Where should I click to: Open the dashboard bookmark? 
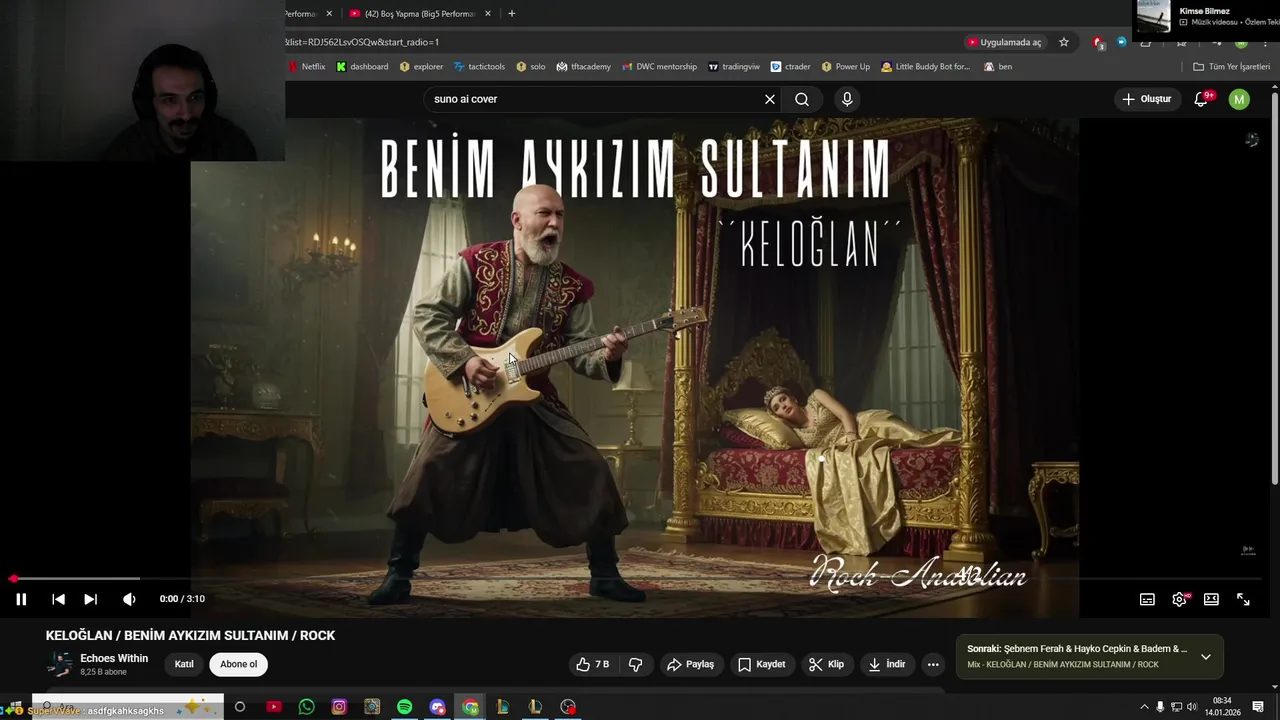[x=362, y=67]
